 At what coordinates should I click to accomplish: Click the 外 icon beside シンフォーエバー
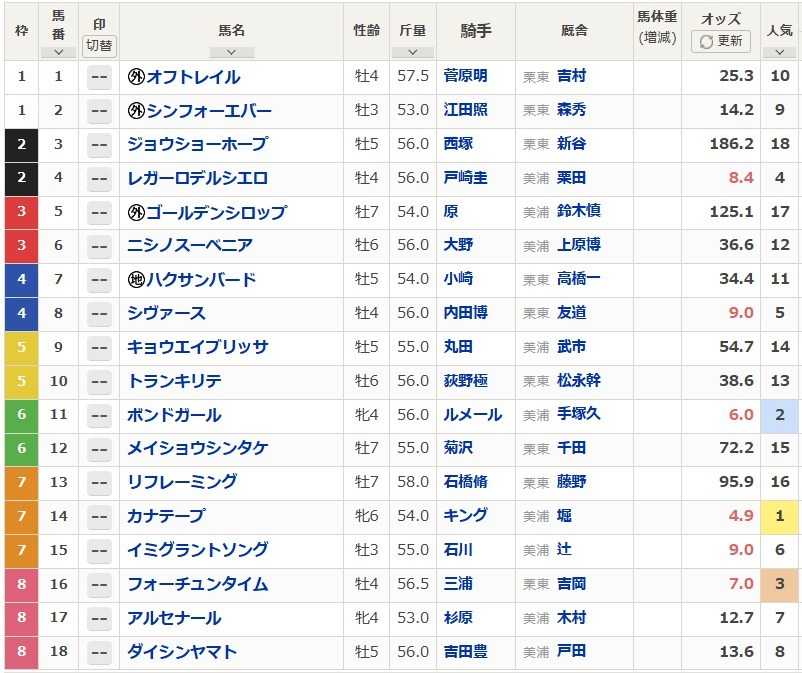(x=136, y=110)
